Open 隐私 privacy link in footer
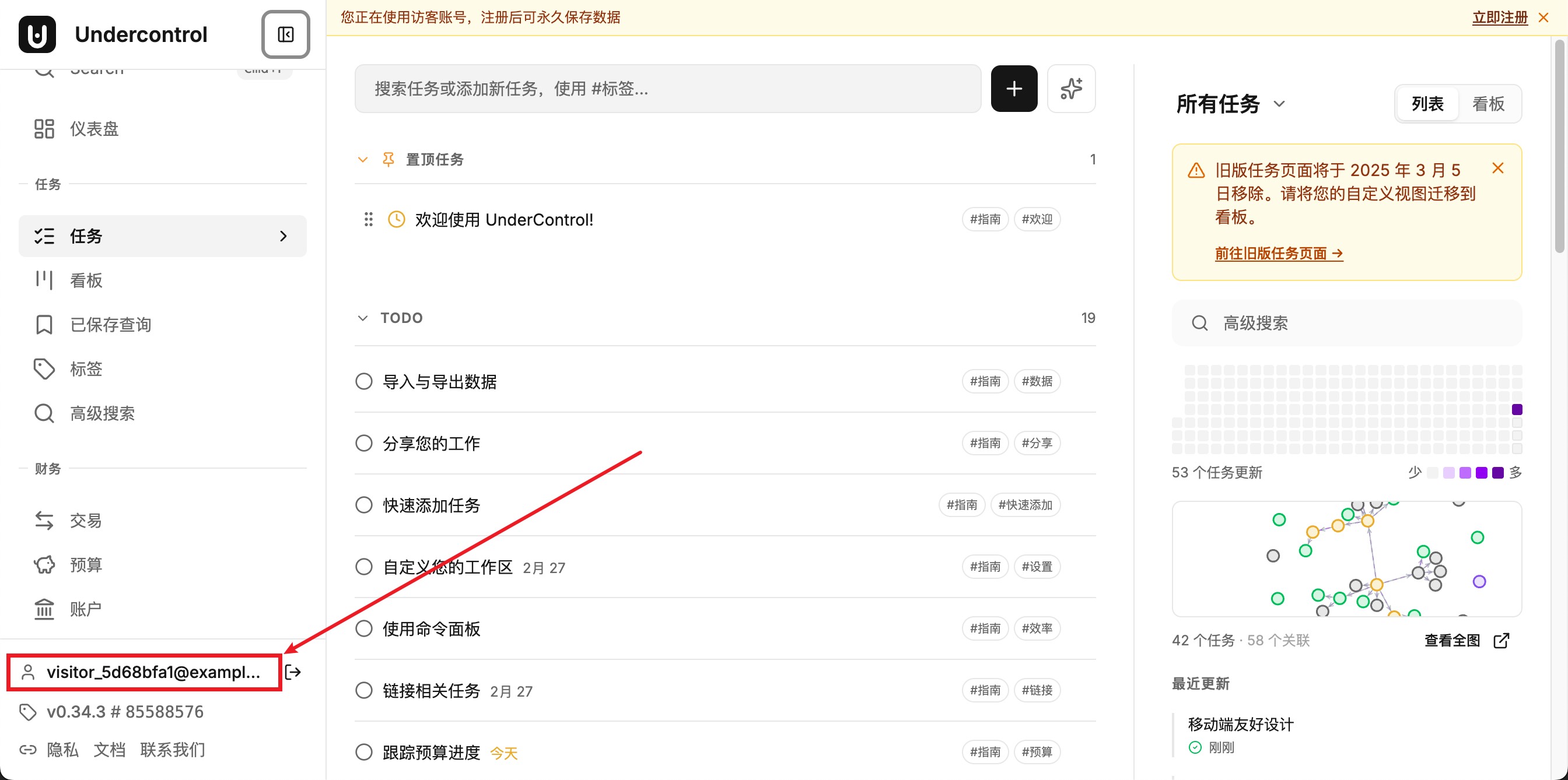 tap(62, 750)
